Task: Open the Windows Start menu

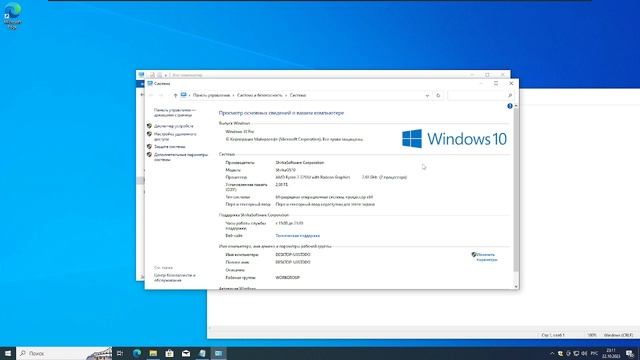Action: (x=8, y=353)
